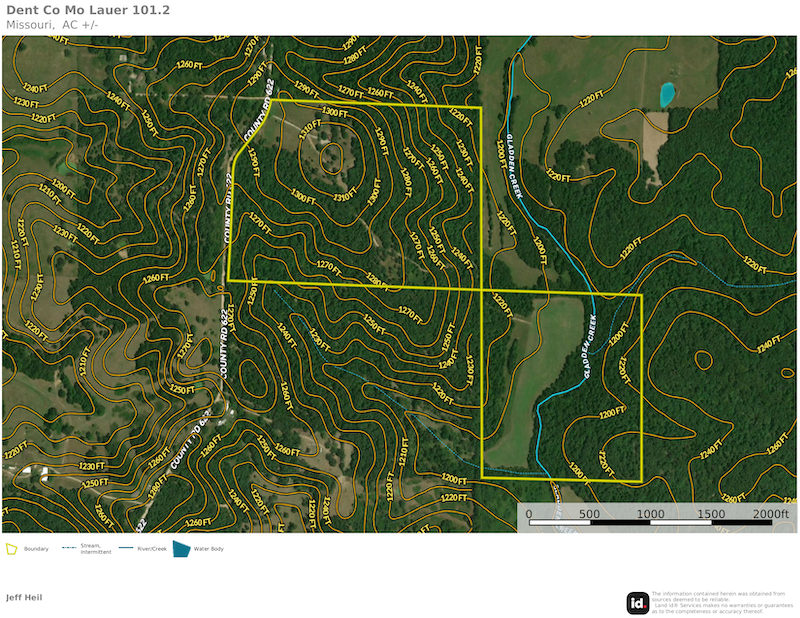Click the 'River/Creek' legend text
The image size is (800, 618).
151,549
